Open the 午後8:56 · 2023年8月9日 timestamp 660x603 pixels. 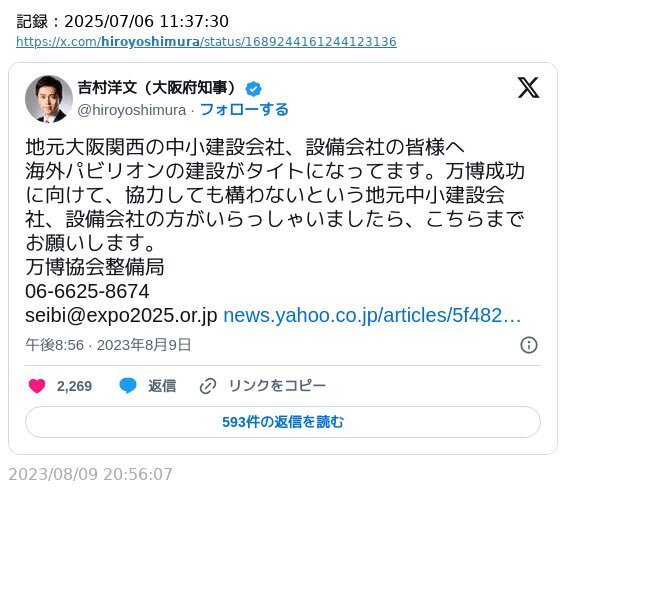pyautogui.click(x=108, y=345)
